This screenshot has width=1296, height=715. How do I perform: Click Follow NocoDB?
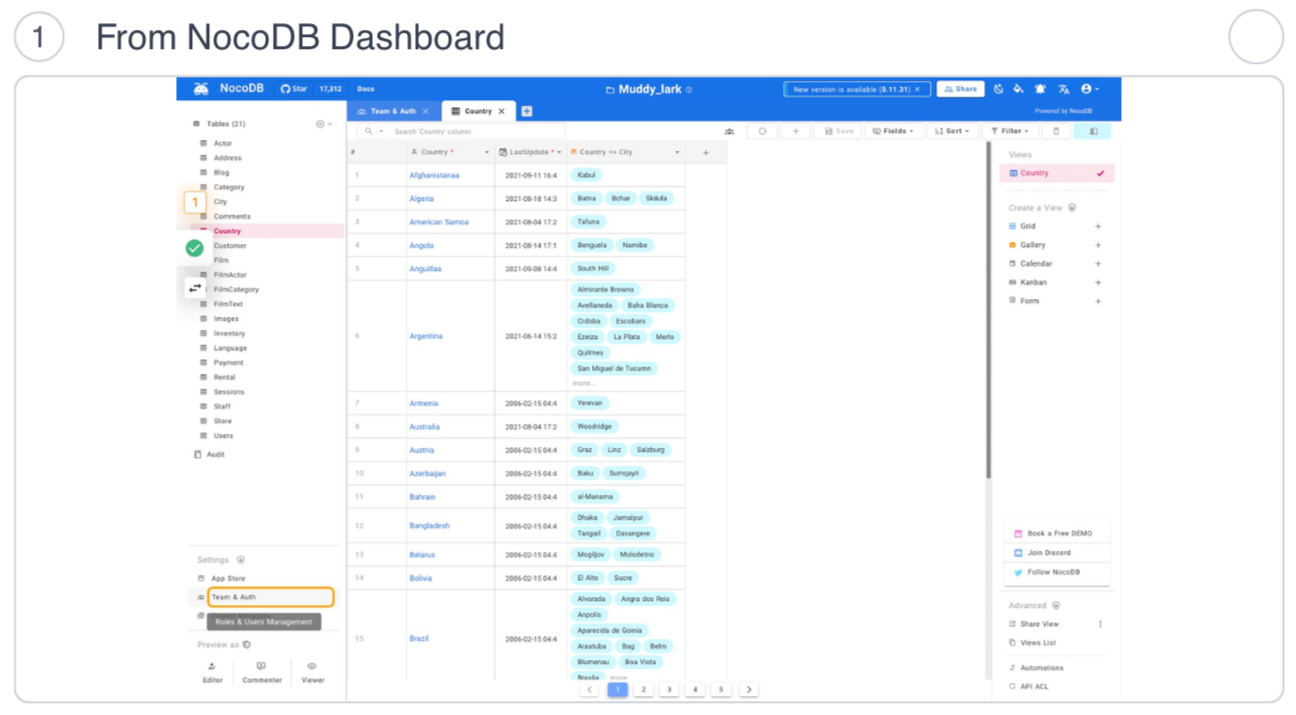[1057, 572]
